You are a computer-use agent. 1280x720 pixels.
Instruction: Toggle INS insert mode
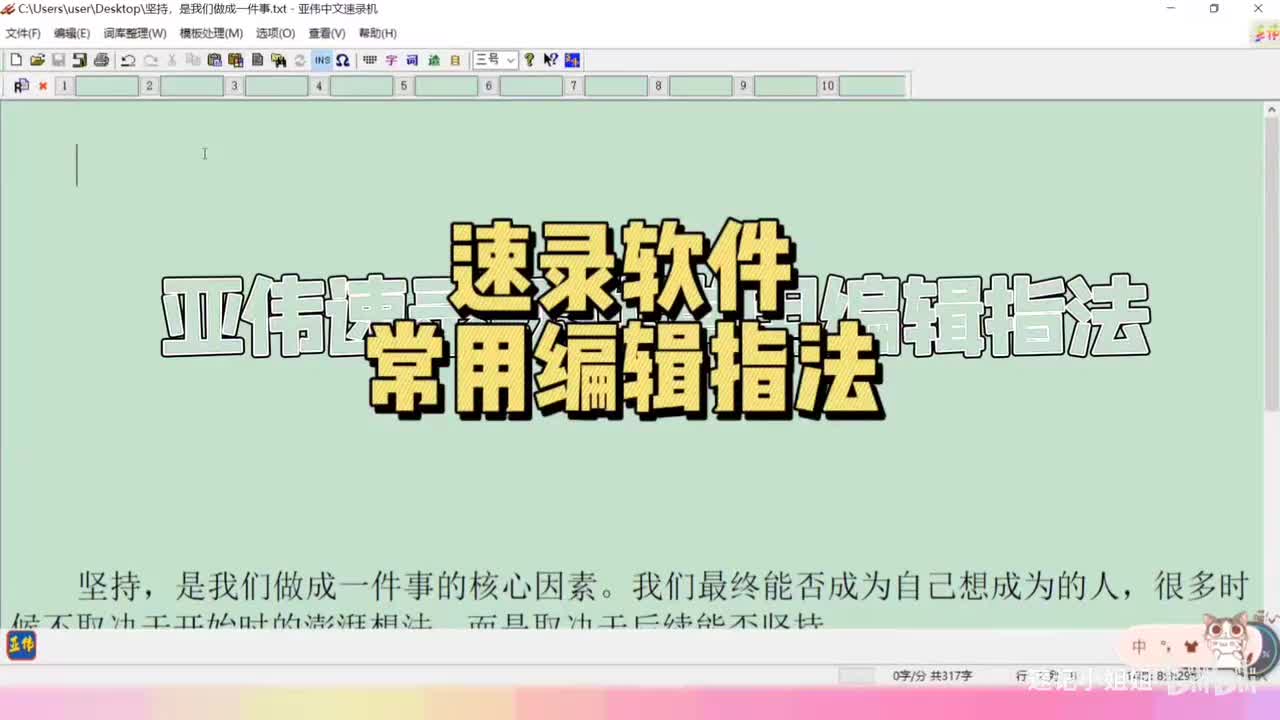click(322, 60)
